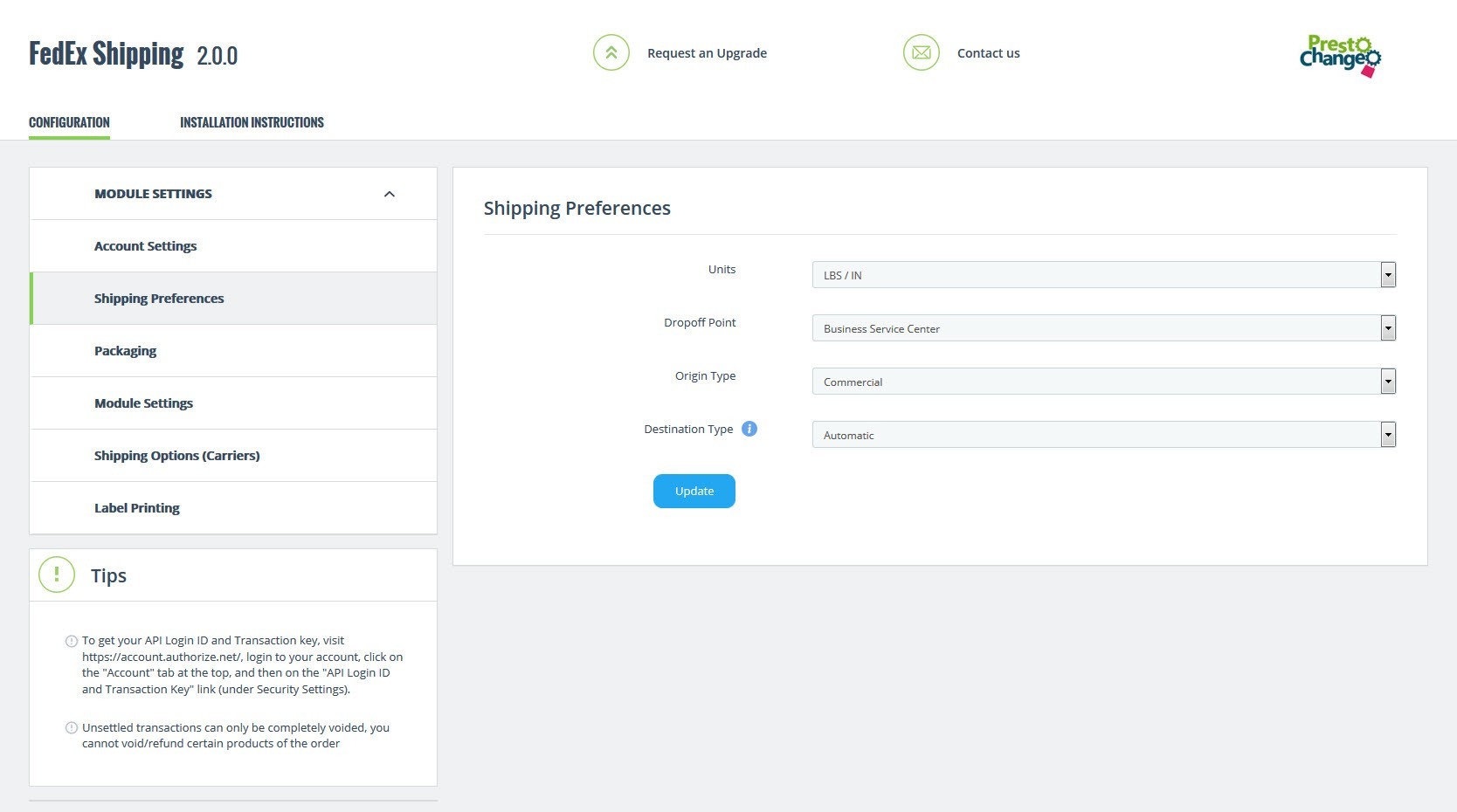
Task: Open the Dropoff Point dropdown
Action: (x=1103, y=328)
